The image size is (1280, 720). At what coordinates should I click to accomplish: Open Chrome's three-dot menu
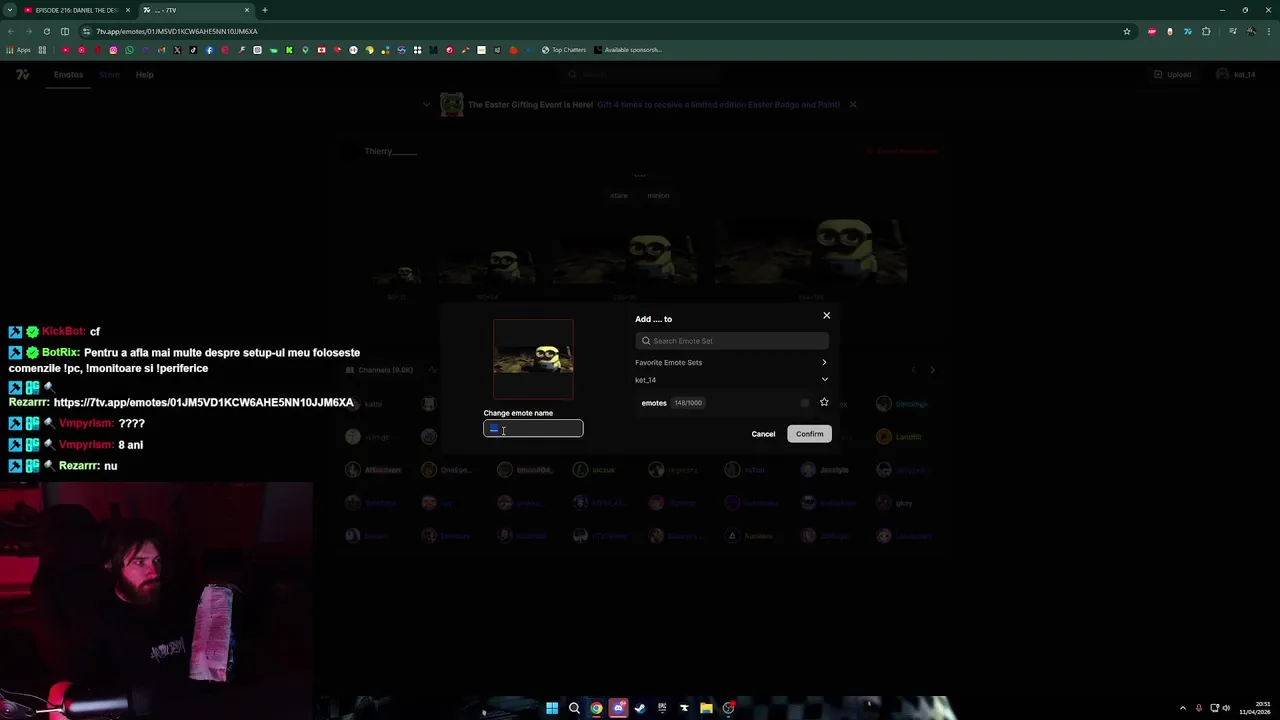pyautogui.click(x=1269, y=31)
